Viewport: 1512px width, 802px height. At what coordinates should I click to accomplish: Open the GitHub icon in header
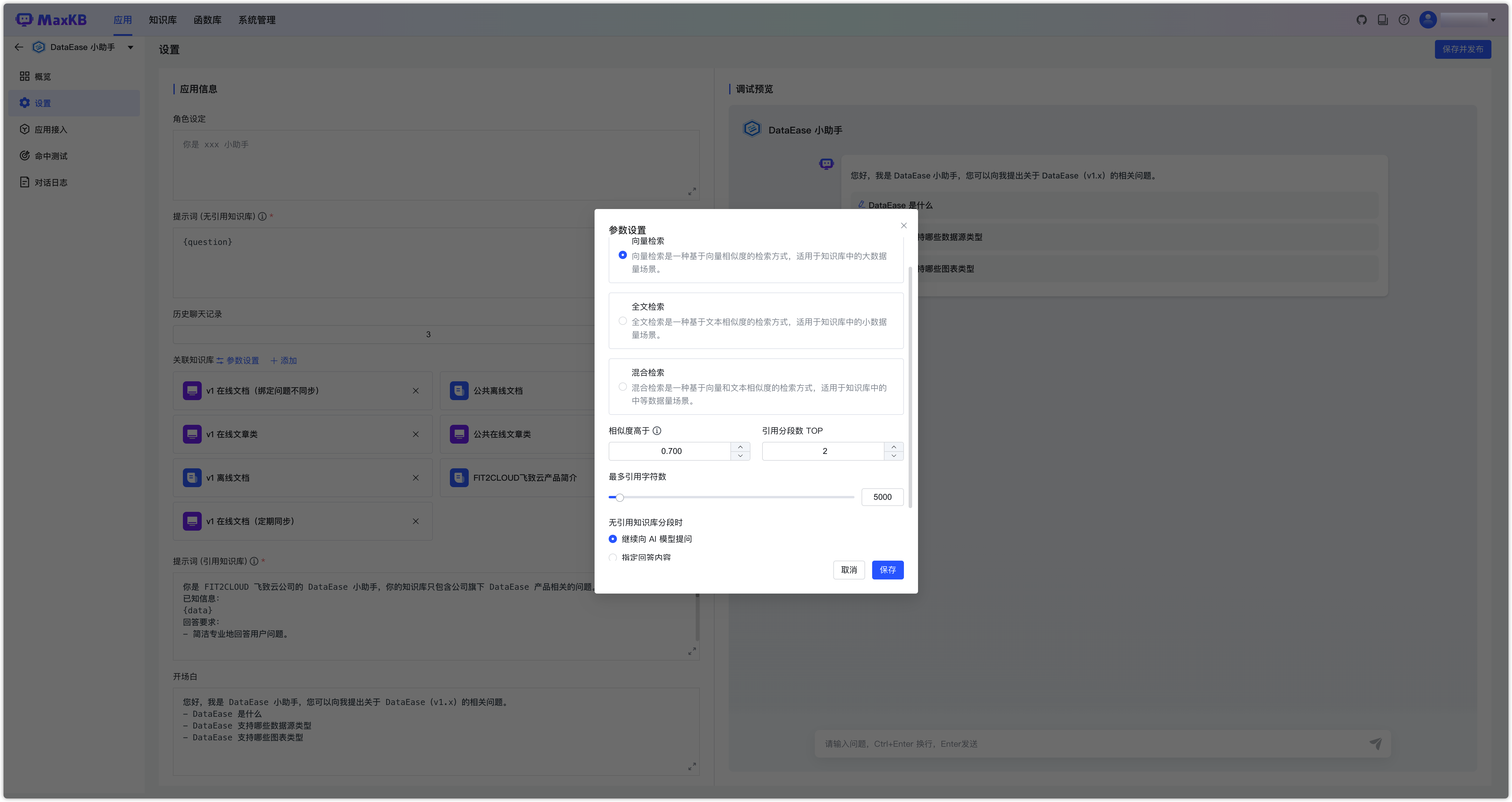point(1362,20)
